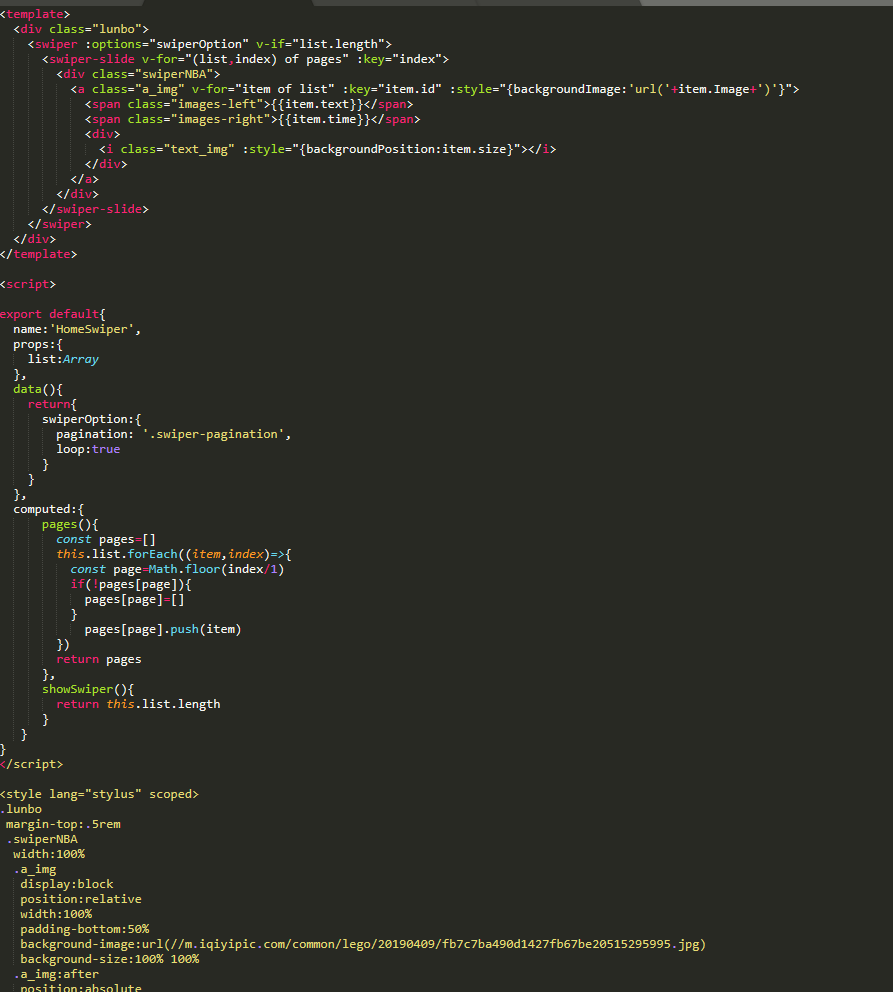Screen dimensions: 893x992
Task: Click the 'const pages=[]' line
Action: [x=106, y=540]
